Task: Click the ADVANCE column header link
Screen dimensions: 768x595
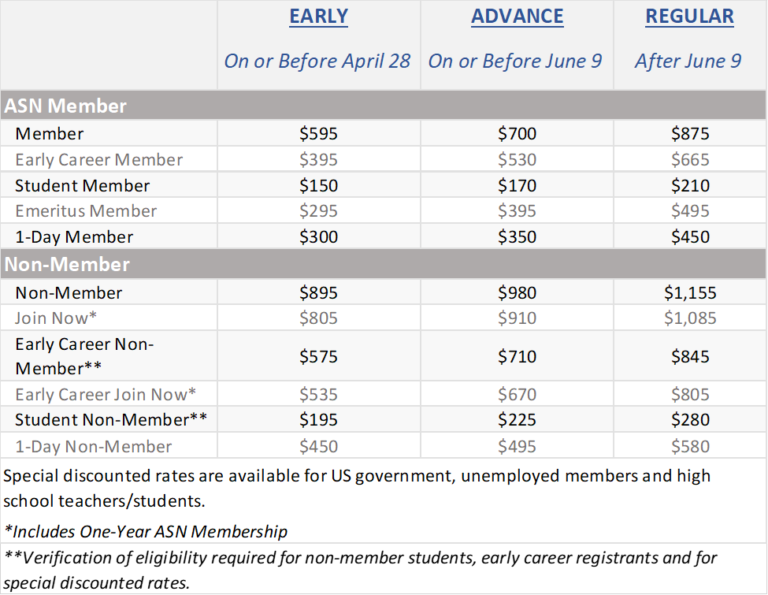Action: (x=517, y=16)
